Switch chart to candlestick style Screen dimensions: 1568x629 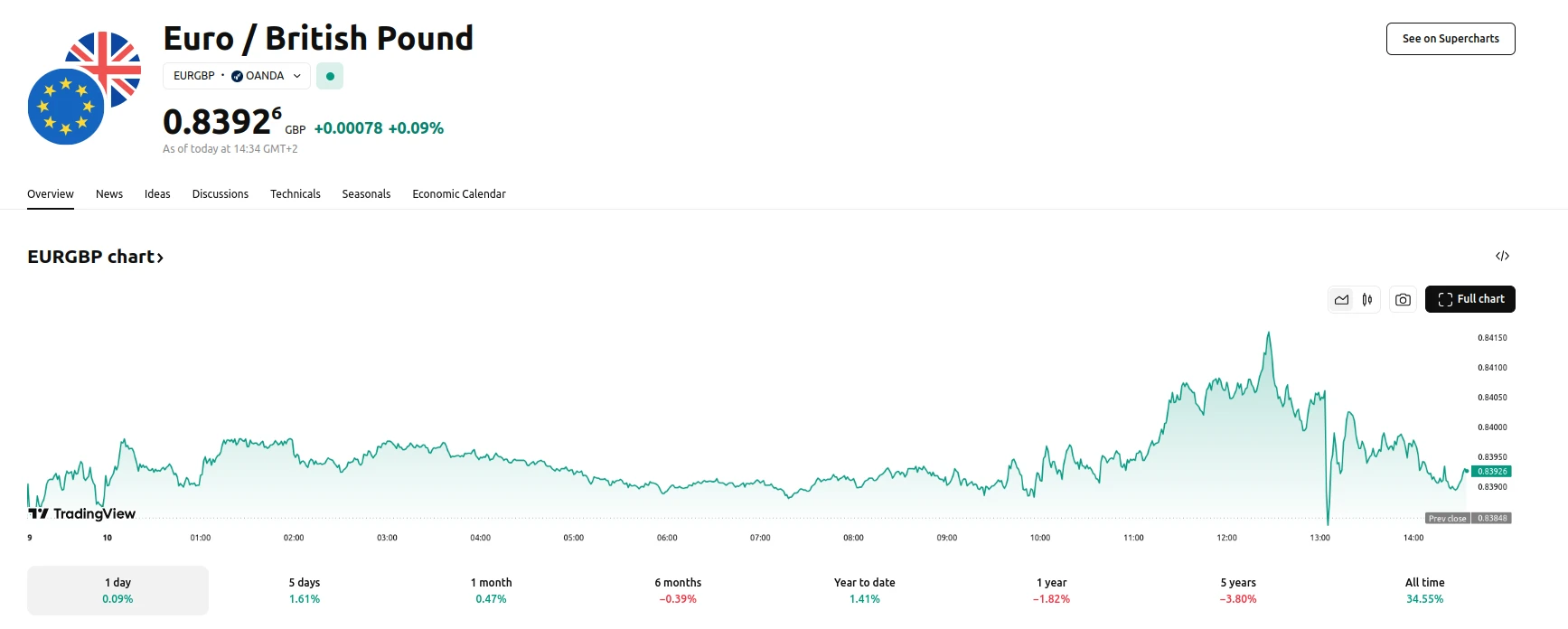tap(1366, 299)
